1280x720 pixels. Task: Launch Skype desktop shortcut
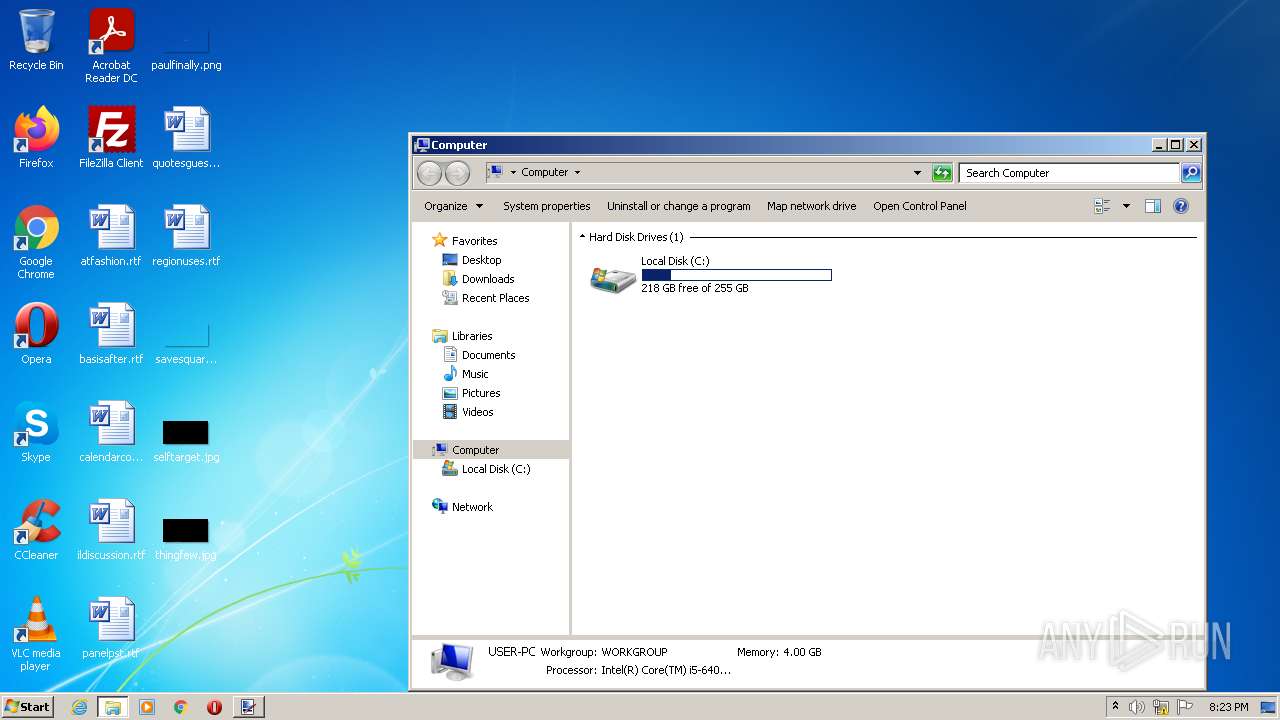pyautogui.click(x=36, y=432)
